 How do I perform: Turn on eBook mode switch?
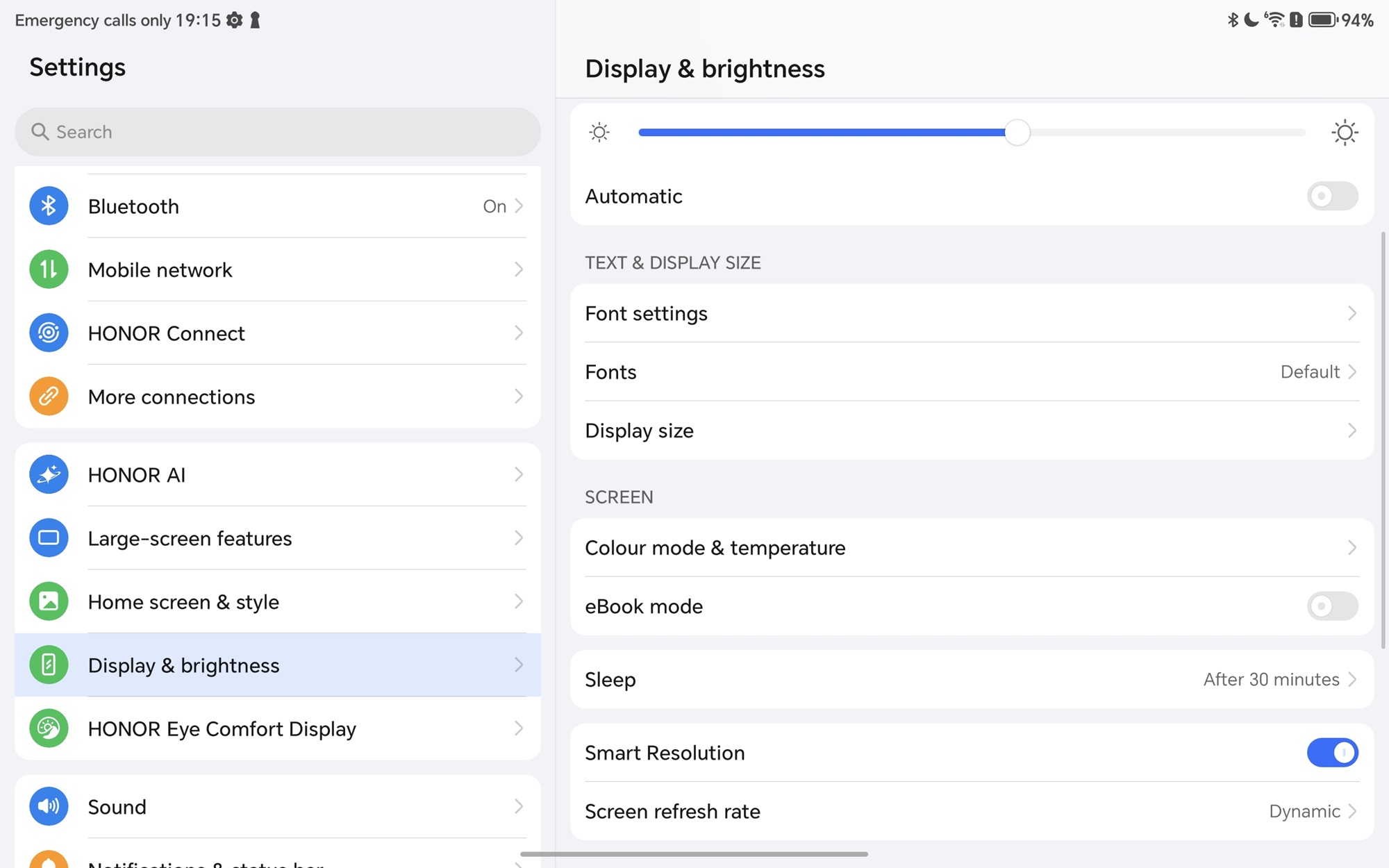click(1331, 606)
